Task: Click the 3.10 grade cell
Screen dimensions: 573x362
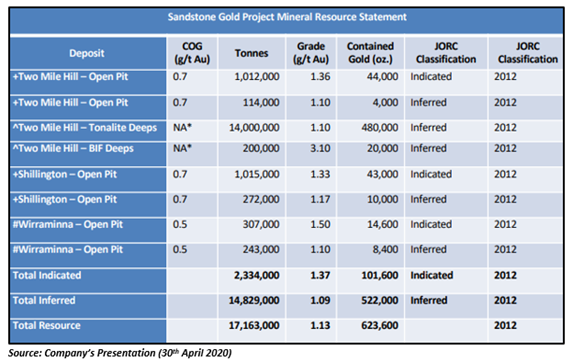Action: (x=320, y=149)
